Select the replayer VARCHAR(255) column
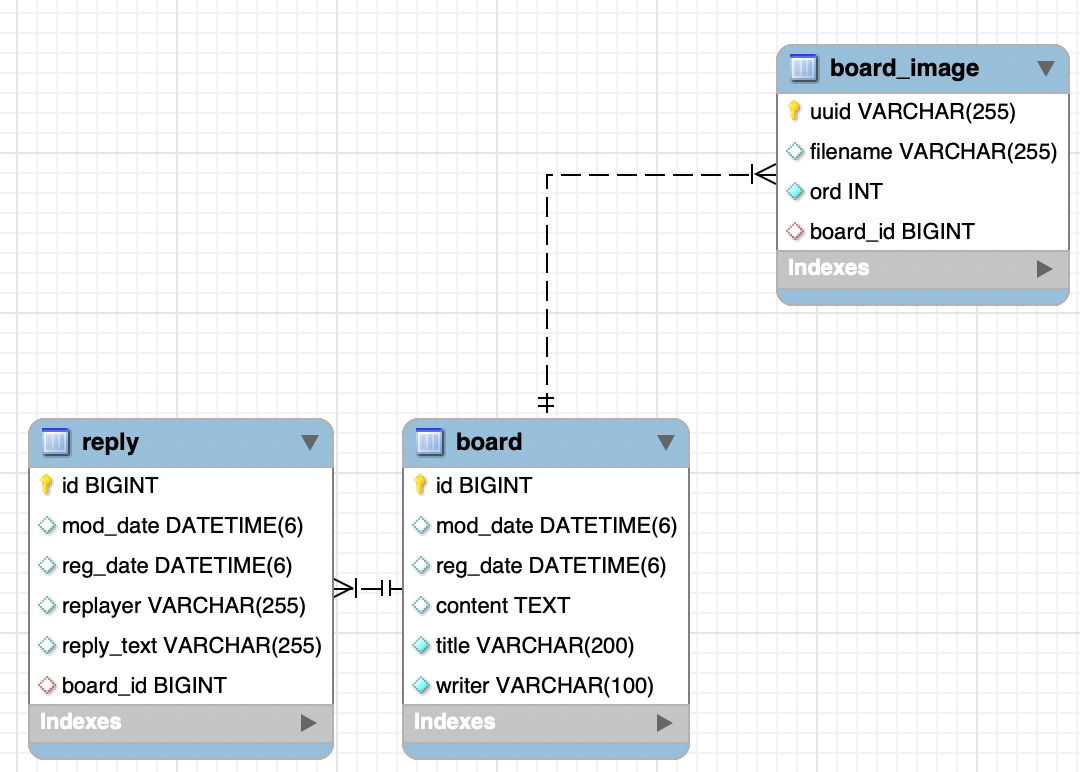Screen dimensions: 1080x772 click(183, 606)
